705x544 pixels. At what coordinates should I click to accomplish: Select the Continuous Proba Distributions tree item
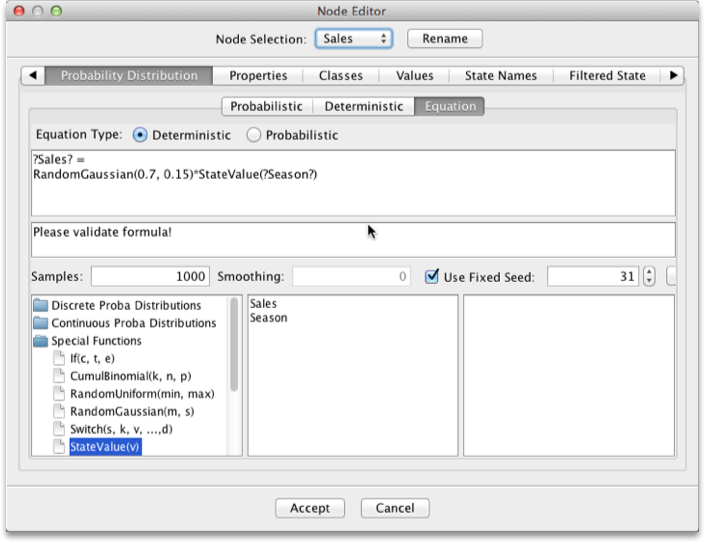coord(134,323)
